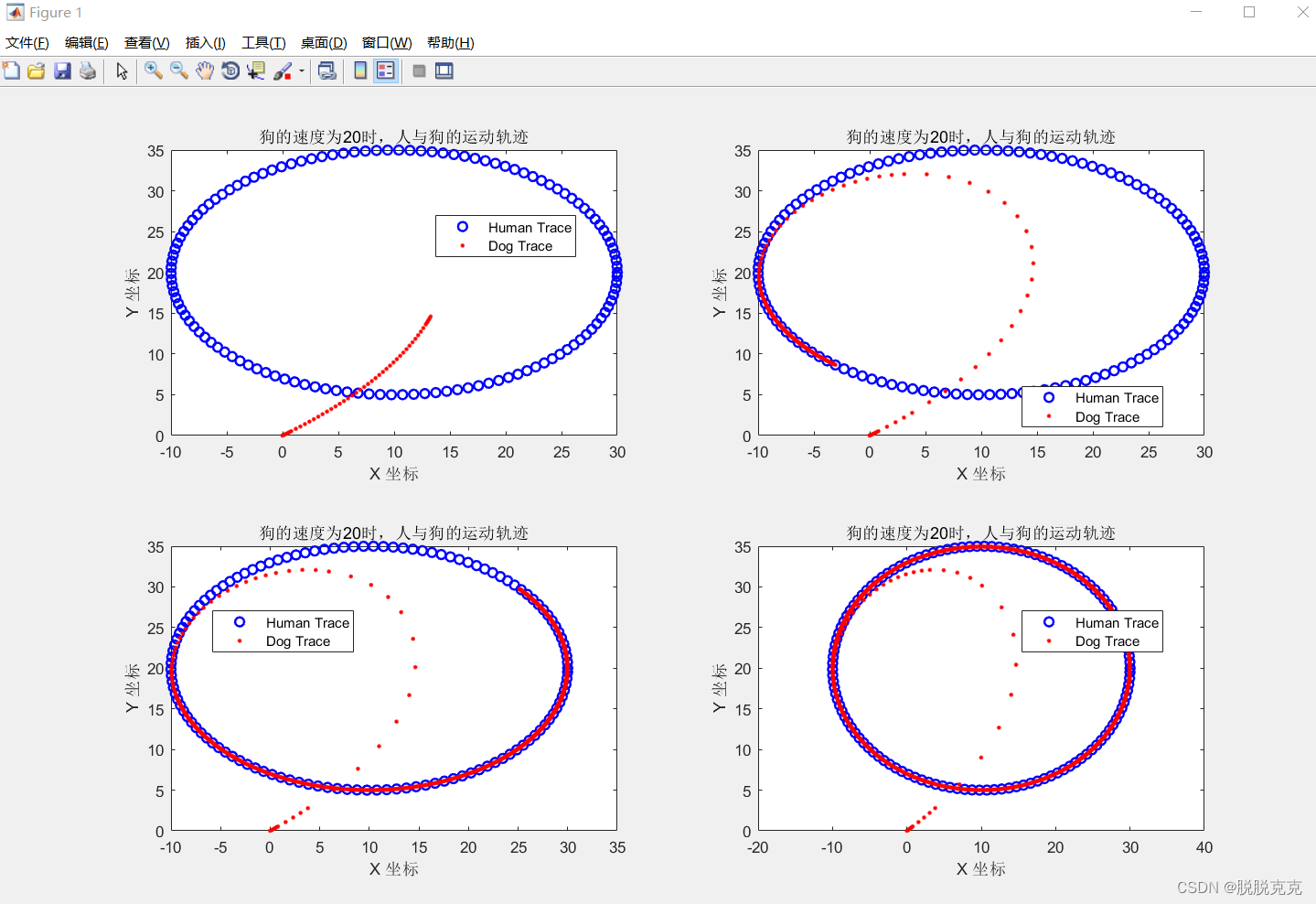
Task: Click the MATLAB figure icon in title bar
Action: (x=15, y=12)
